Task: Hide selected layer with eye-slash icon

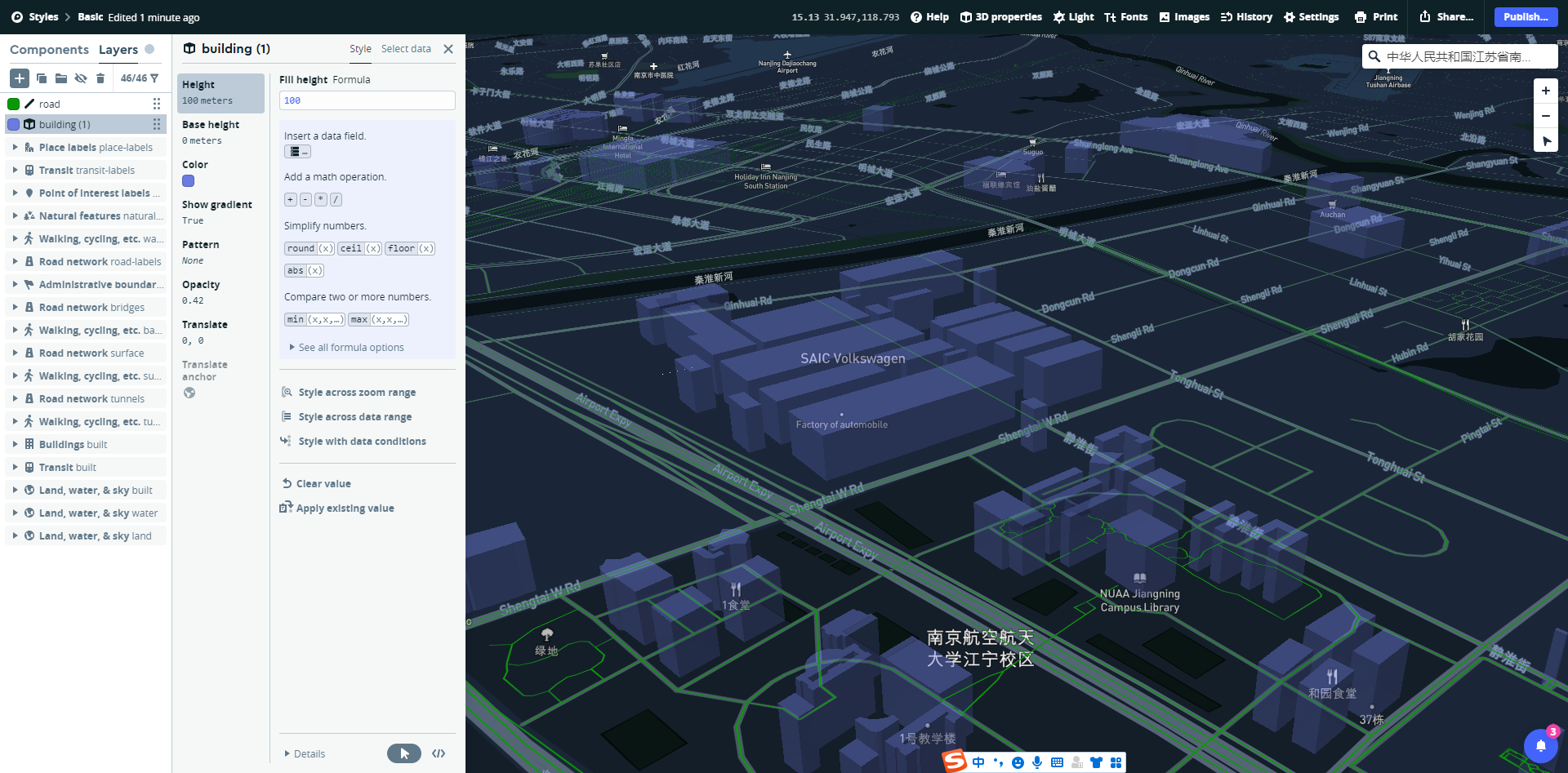Action: [x=81, y=78]
